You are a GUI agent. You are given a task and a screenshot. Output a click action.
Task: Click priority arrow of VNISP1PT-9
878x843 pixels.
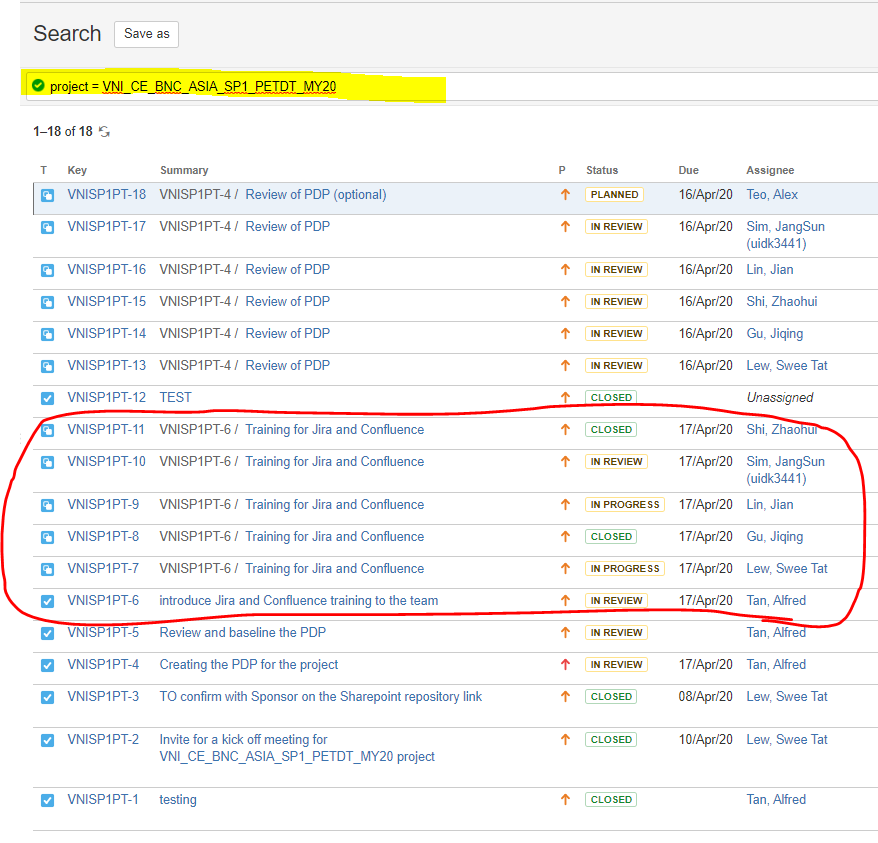pyautogui.click(x=566, y=505)
